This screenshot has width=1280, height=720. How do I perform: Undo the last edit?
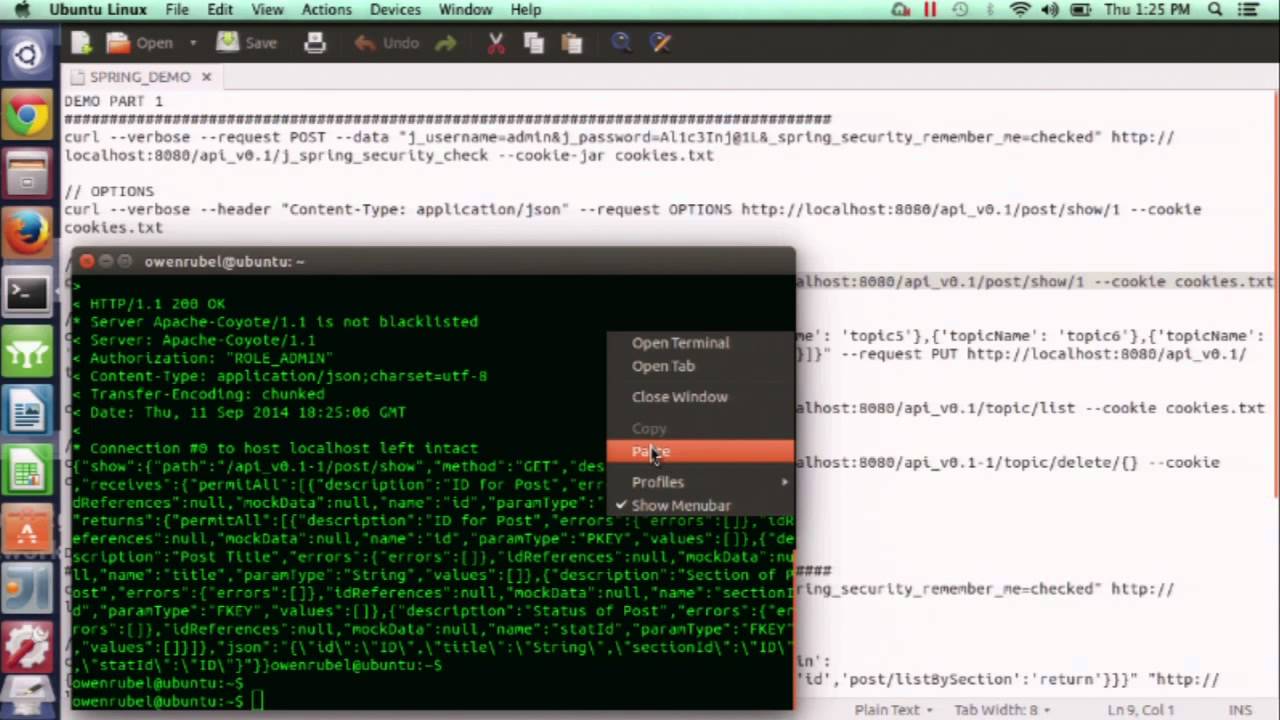tap(387, 43)
